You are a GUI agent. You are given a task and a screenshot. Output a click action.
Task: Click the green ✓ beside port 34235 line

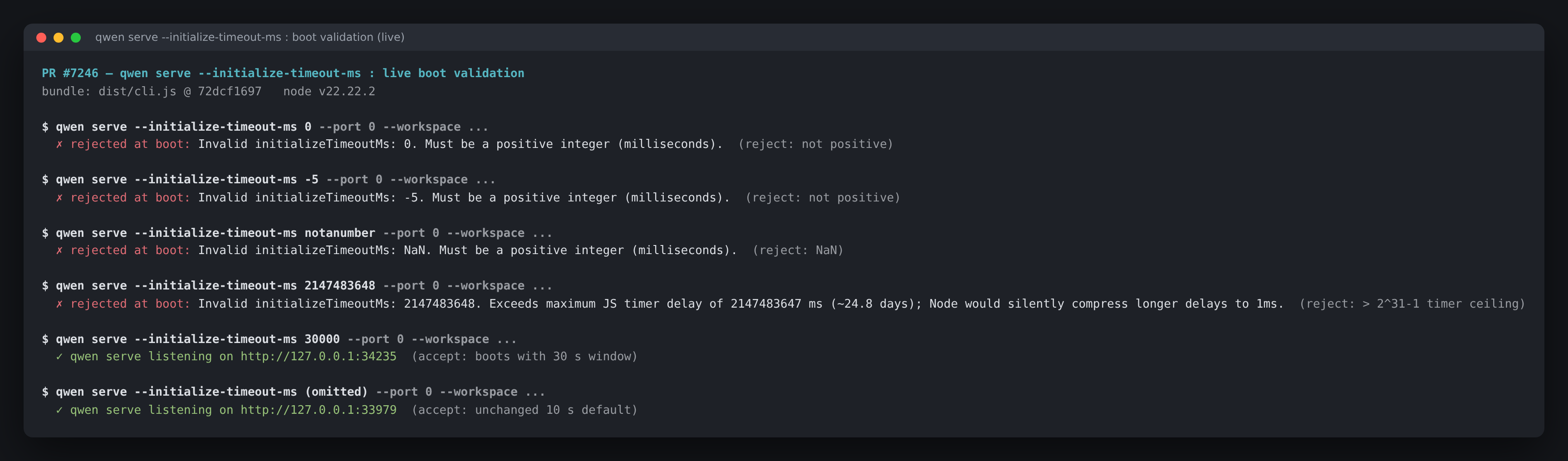coord(59,357)
